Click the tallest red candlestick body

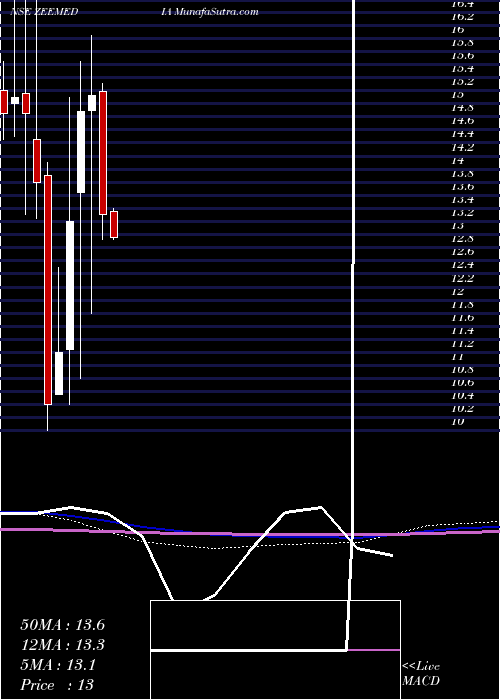pyautogui.click(x=48, y=290)
